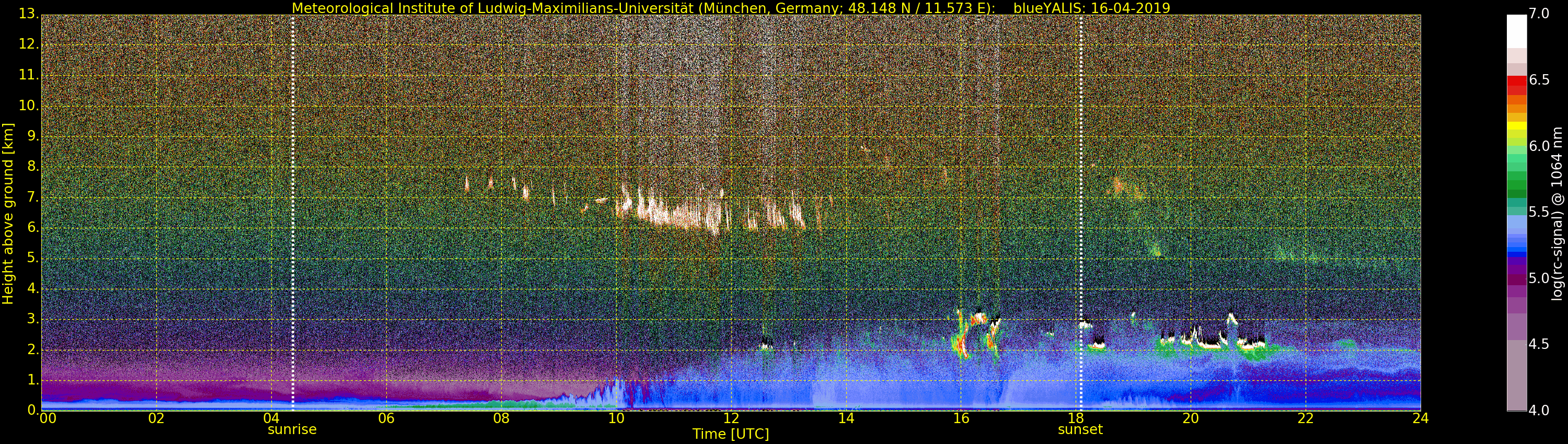
Task: Click the dotted white sunset marker line
Action: coord(1081,213)
